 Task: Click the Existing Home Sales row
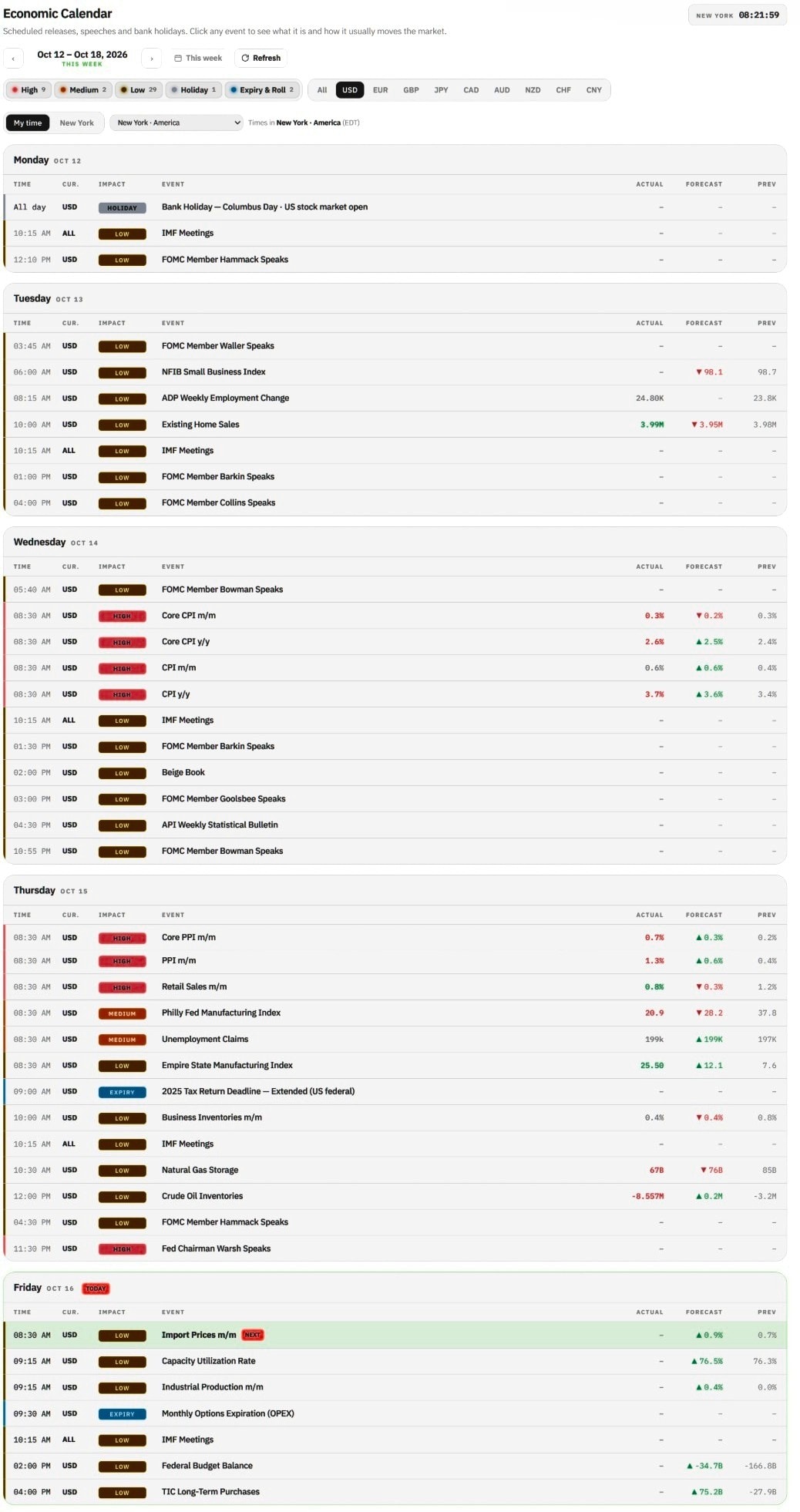[x=395, y=425]
